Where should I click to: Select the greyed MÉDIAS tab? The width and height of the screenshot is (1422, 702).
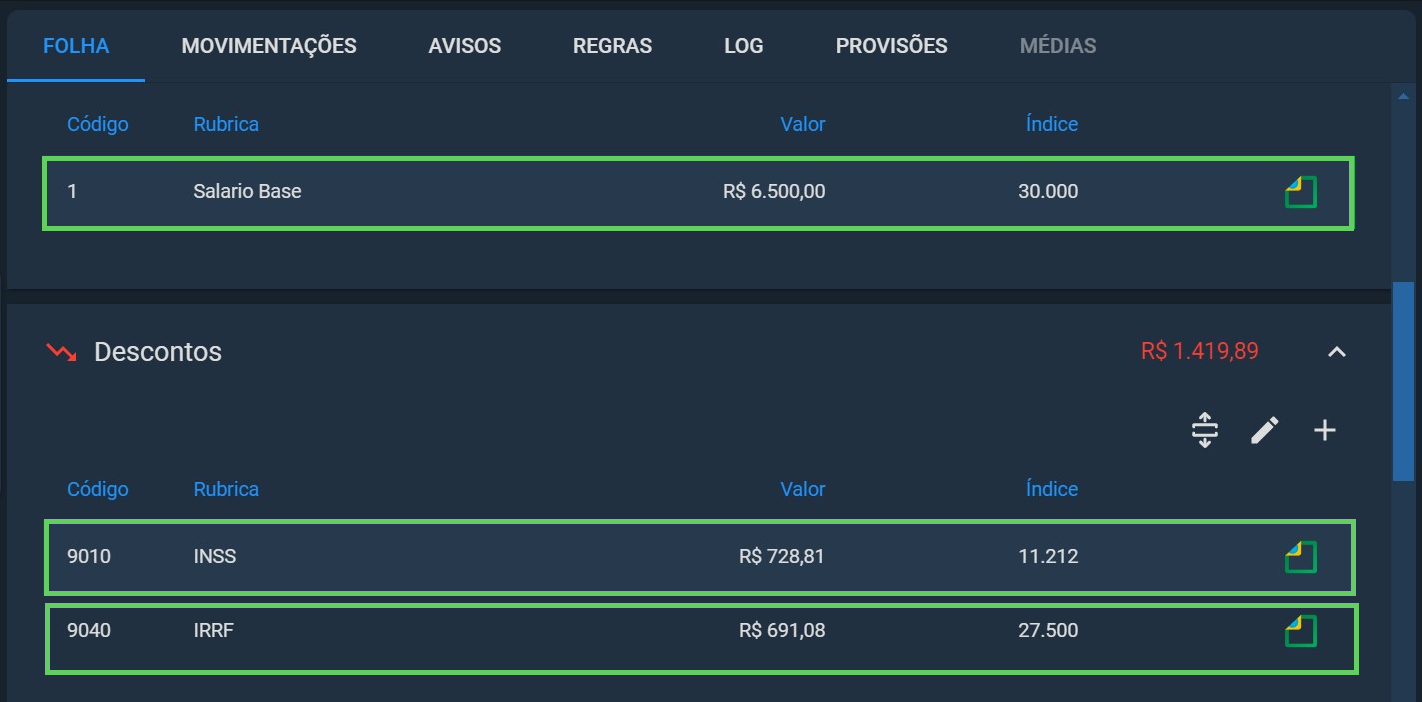coord(1058,46)
